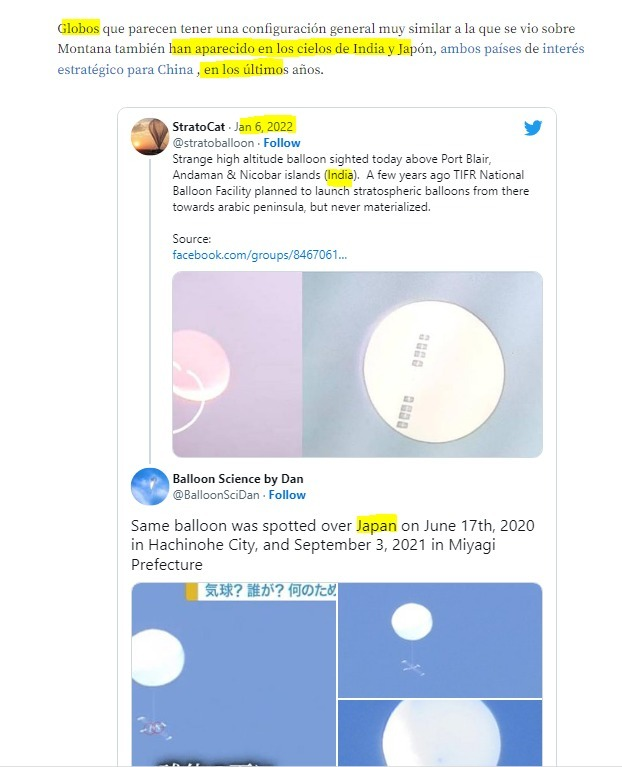Open Balloon Science by Dan avatar
The image size is (622, 767).
pyautogui.click(x=150, y=487)
